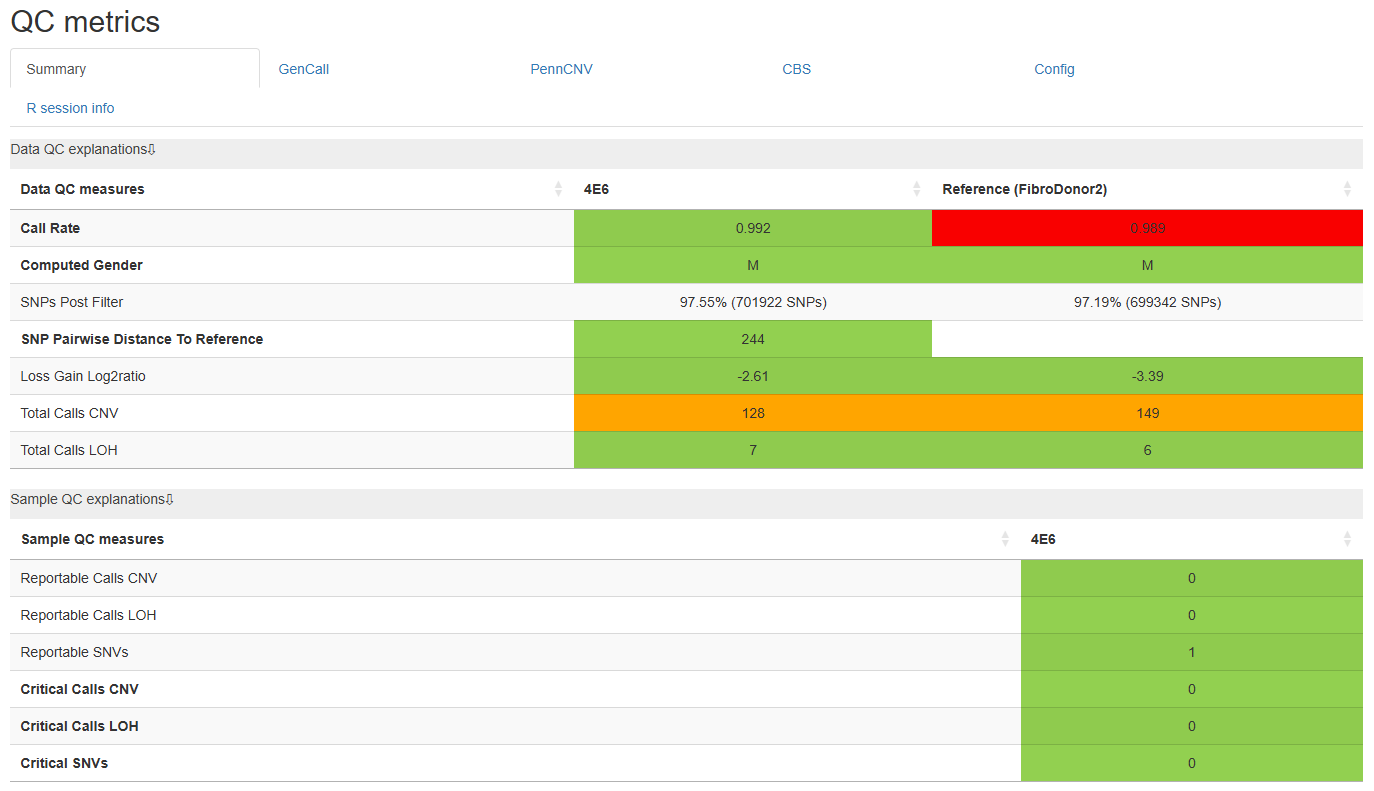Image resolution: width=1374 pixels, height=791 pixels.
Task: Expand Data QC explanations section
Action: 84,150
